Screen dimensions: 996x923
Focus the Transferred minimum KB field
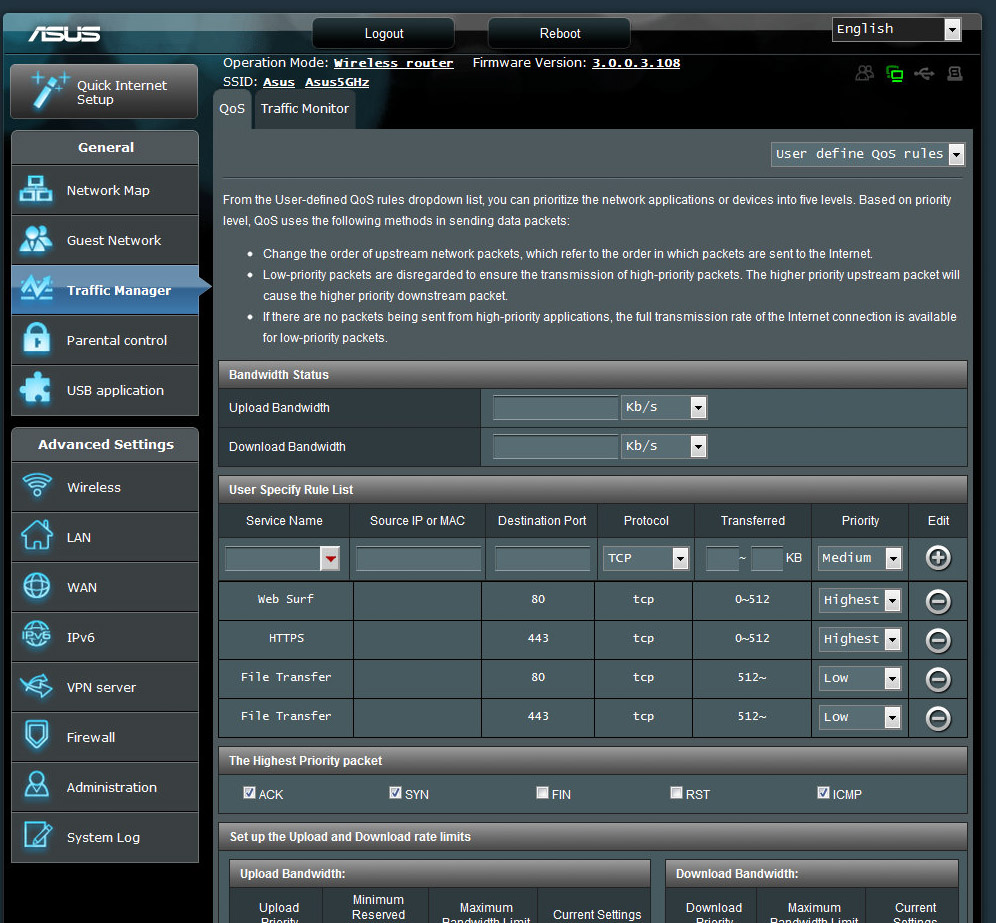(x=722, y=559)
